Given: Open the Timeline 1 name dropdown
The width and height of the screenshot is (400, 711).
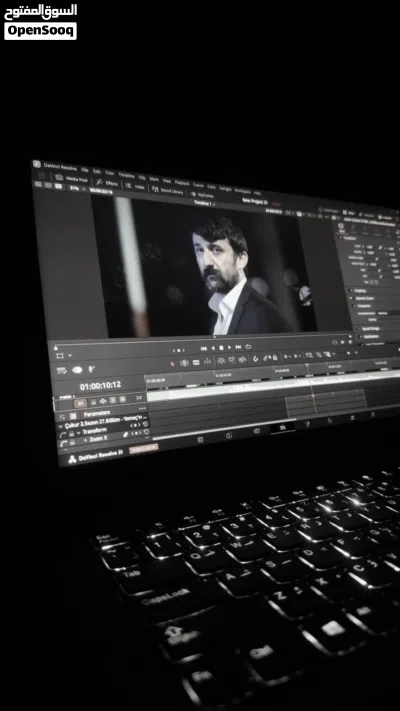Looking at the screenshot, I should point(203,203).
